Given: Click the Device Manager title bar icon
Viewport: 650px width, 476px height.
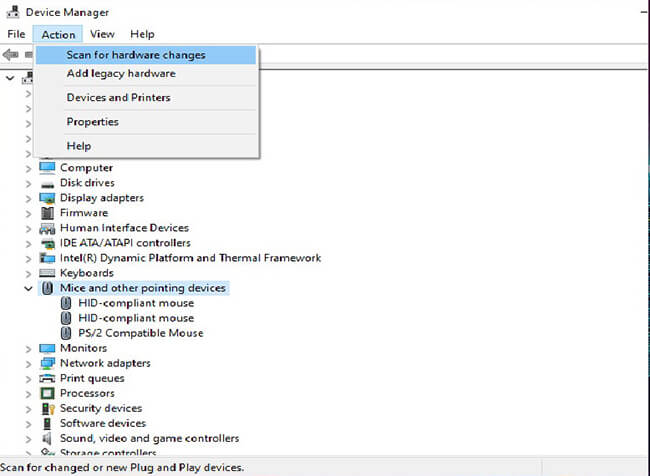Looking at the screenshot, I should pos(13,12).
